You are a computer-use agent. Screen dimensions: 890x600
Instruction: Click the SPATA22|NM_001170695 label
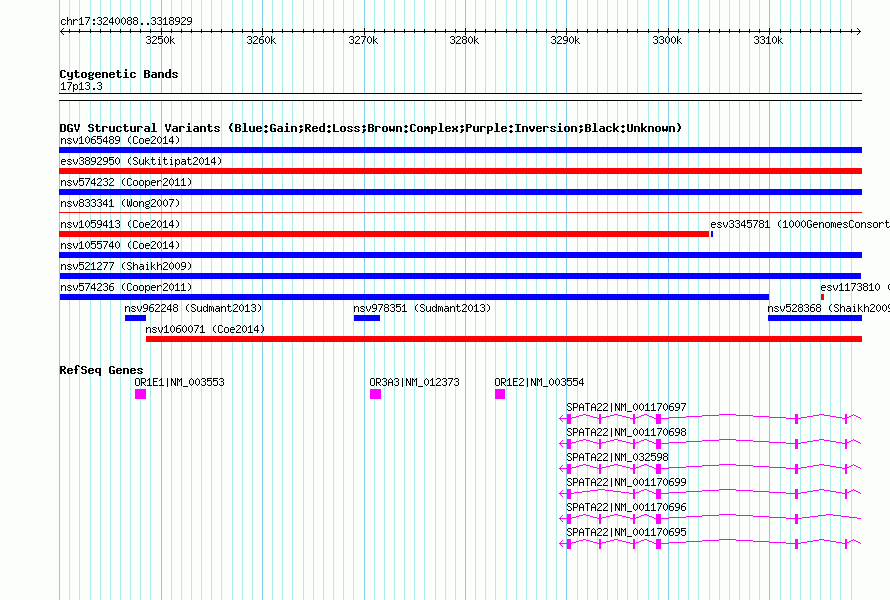click(626, 532)
